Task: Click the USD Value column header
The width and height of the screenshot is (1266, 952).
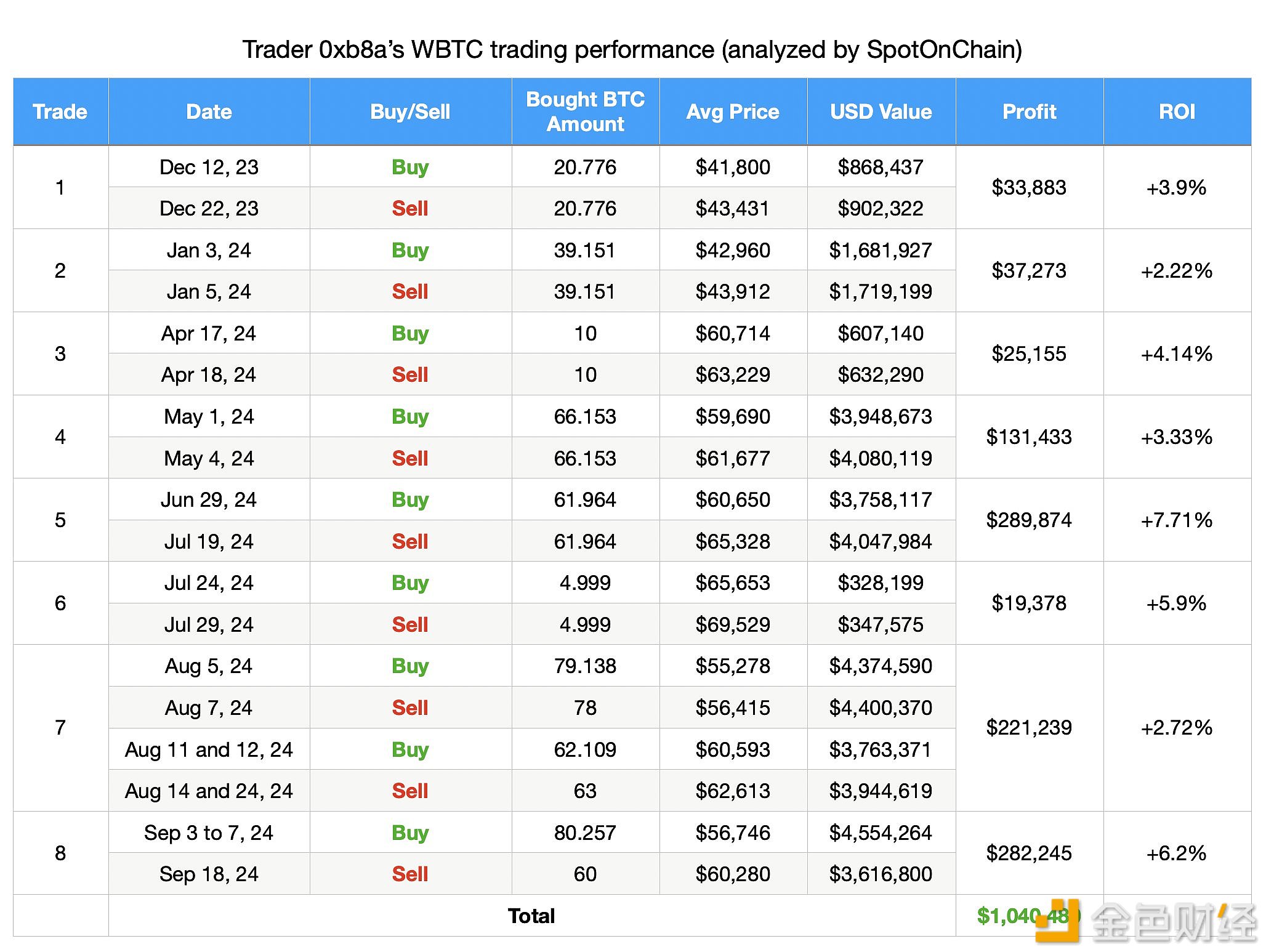Action: (x=881, y=112)
